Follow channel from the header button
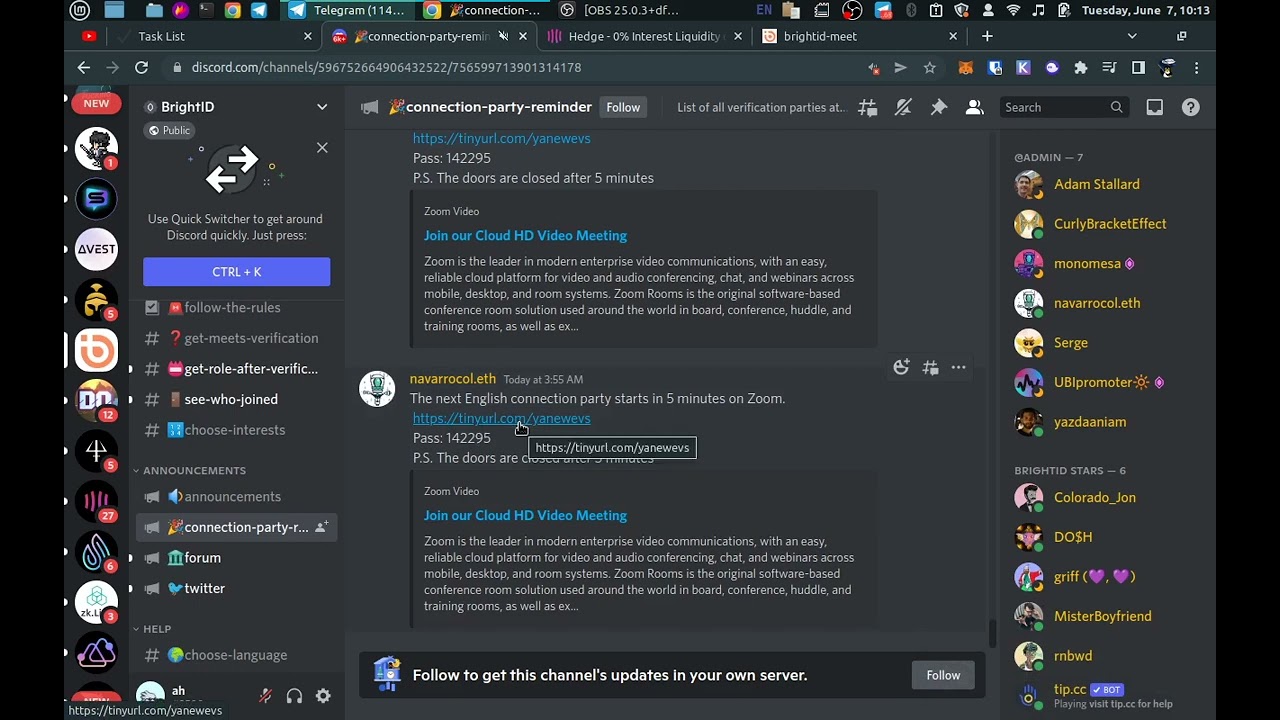The width and height of the screenshot is (1280, 720). click(623, 107)
